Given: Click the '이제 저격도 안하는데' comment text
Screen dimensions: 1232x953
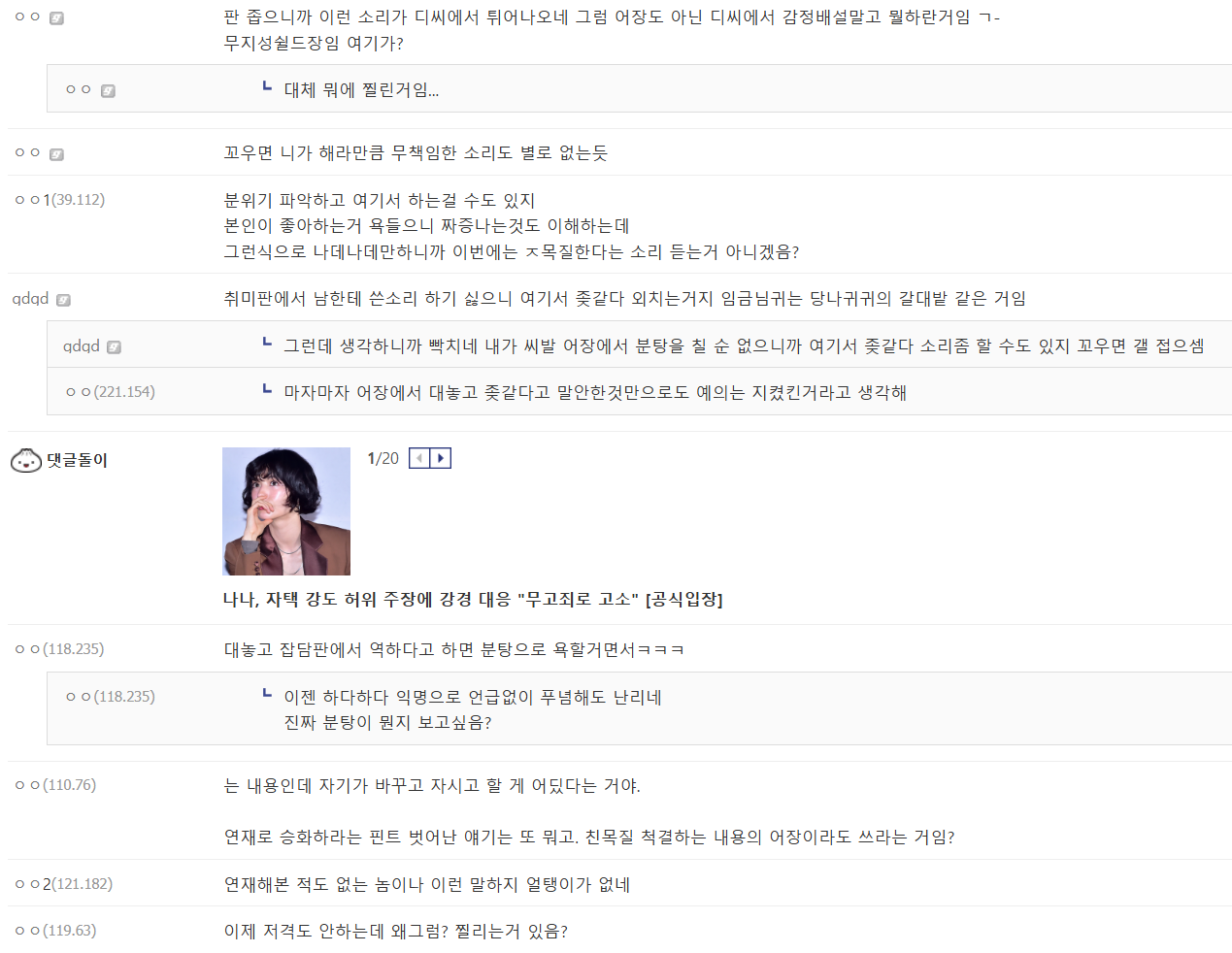Looking at the screenshot, I should (396, 932).
